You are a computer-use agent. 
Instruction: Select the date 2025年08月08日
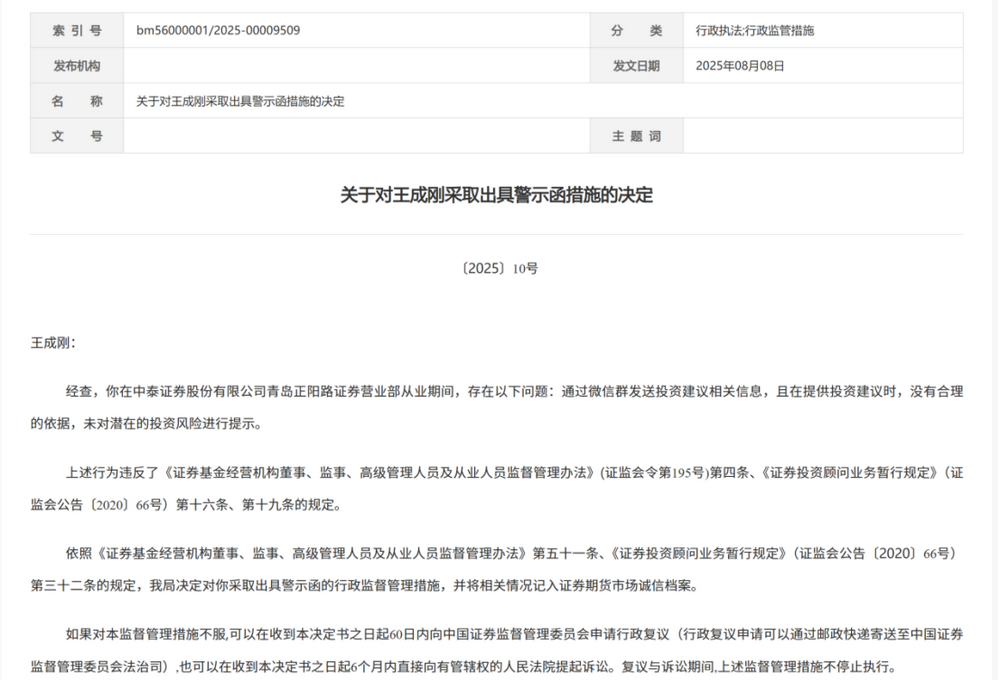point(740,66)
